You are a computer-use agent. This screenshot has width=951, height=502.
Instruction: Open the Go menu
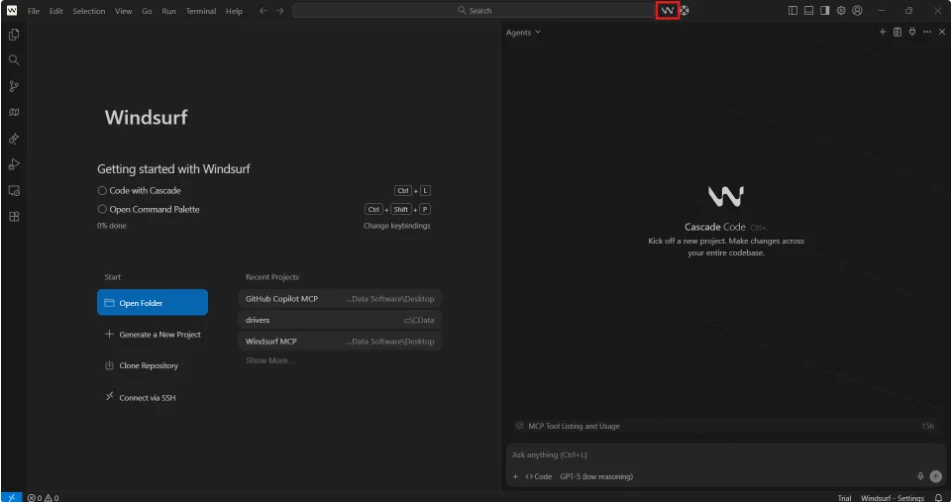tap(147, 11)
